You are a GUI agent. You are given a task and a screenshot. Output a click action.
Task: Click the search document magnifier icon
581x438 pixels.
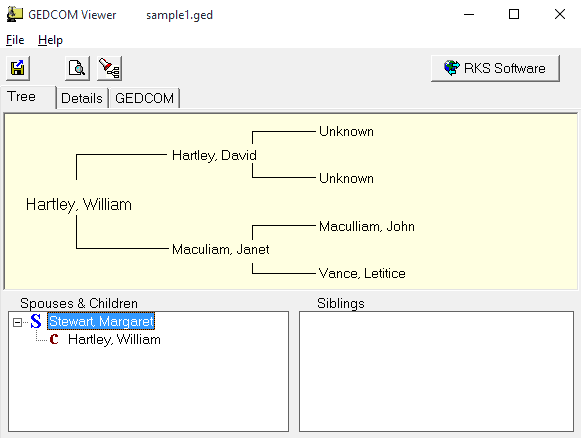click(77, 68)
